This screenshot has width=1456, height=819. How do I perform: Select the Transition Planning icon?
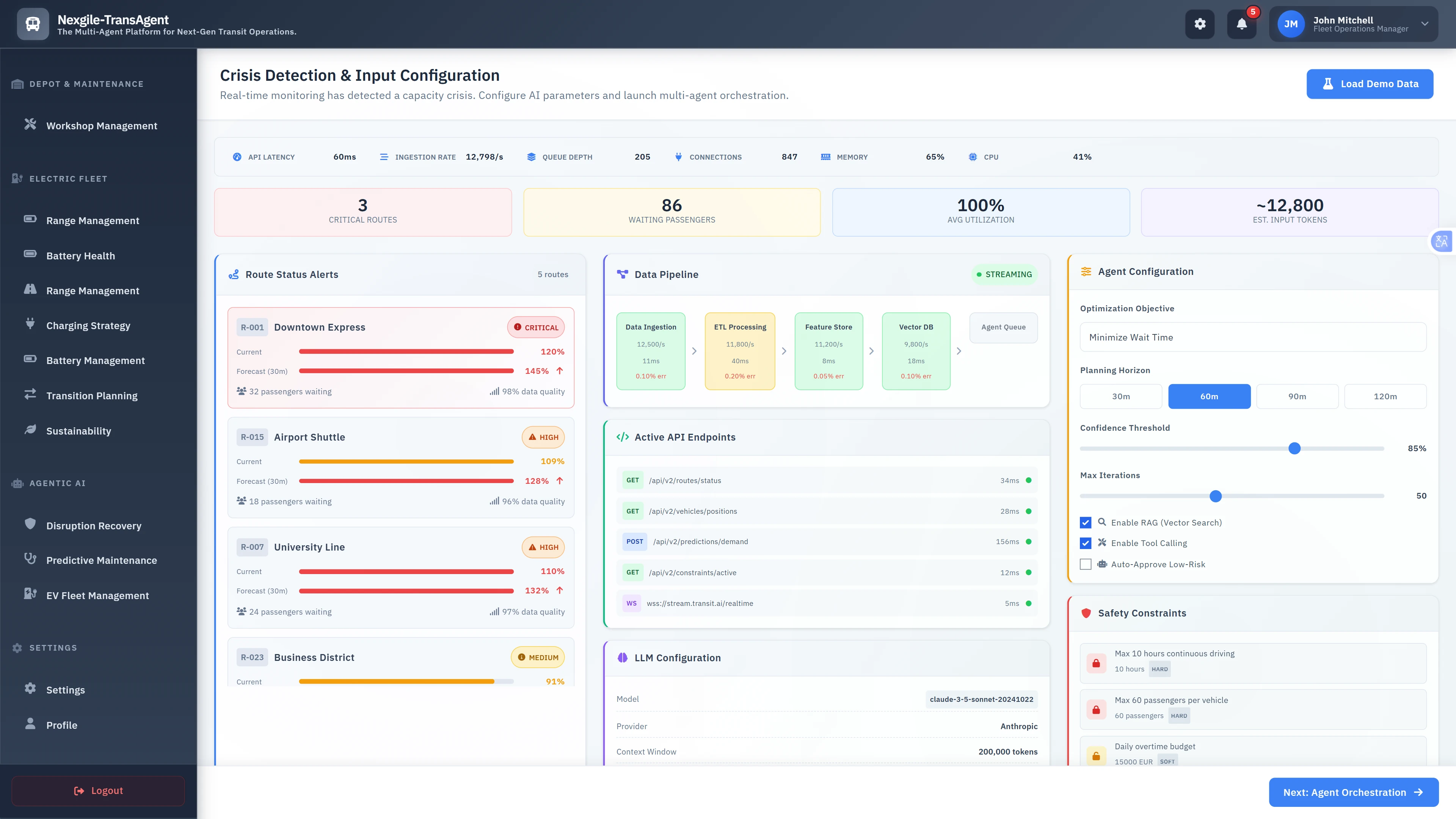tap(30, 395)
